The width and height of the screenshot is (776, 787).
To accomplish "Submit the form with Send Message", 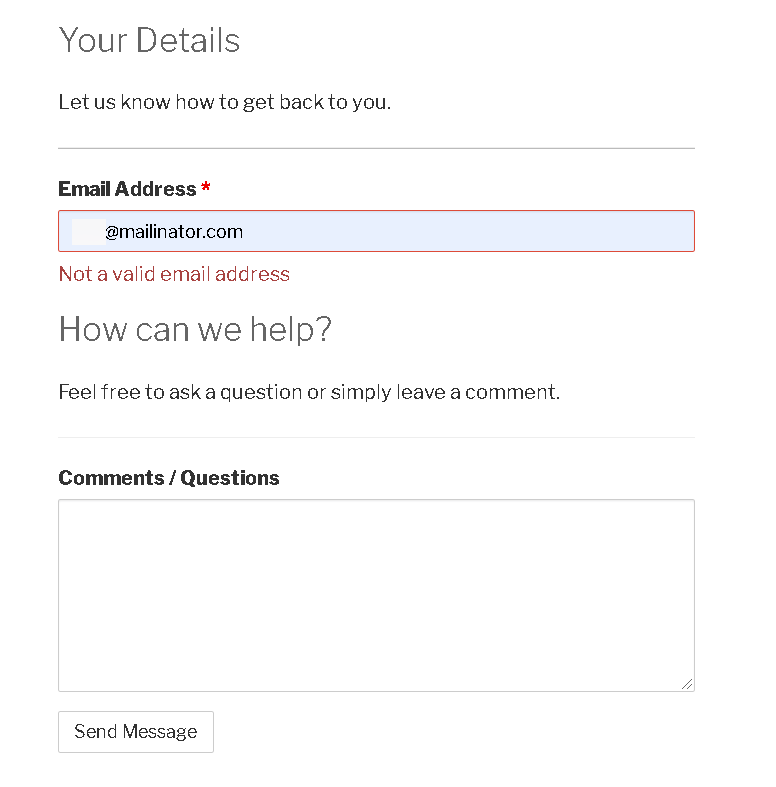I will [136, 732].
